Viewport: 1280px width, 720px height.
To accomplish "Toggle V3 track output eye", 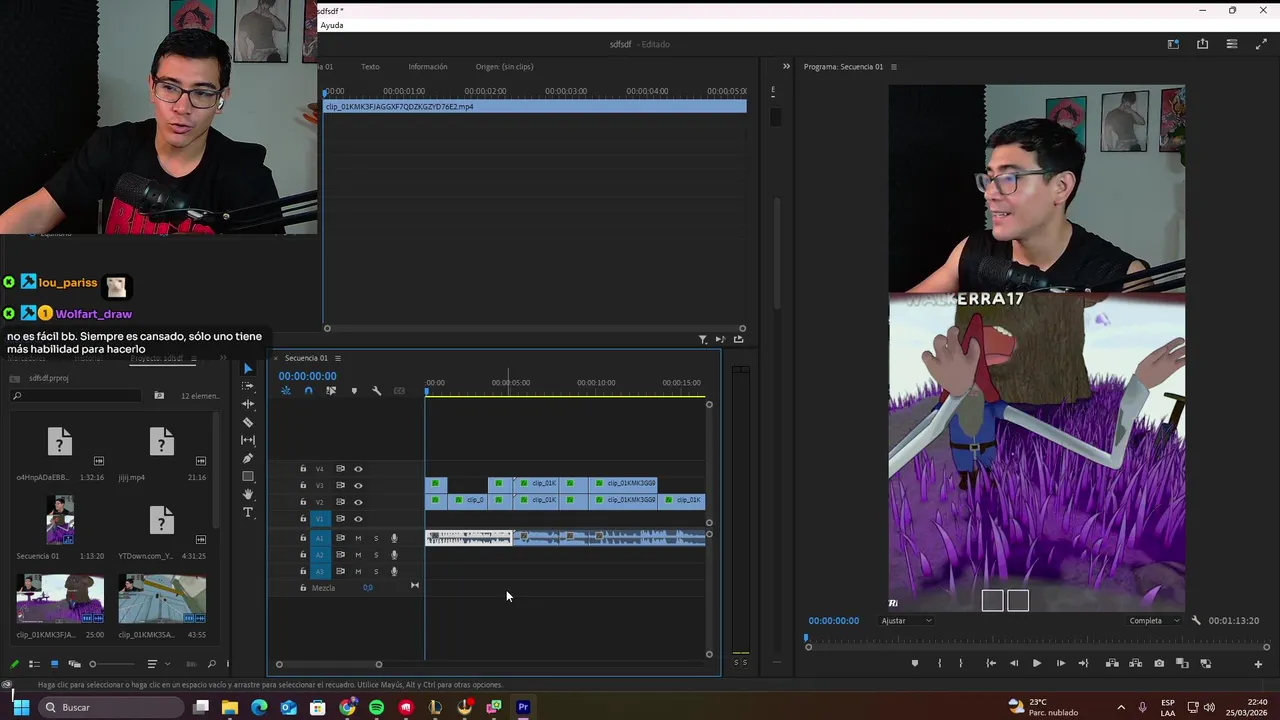I will (358, 486).
